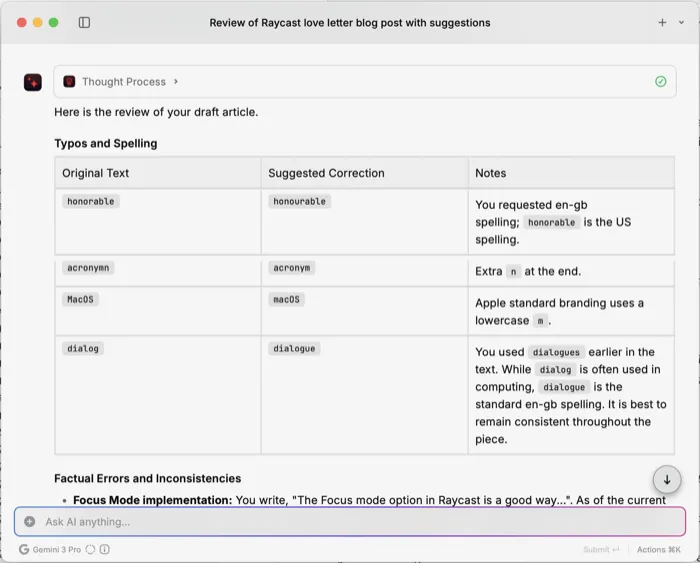Click the honourable code snippet
This screenshot has height=563, width=700.
(299, 202)
